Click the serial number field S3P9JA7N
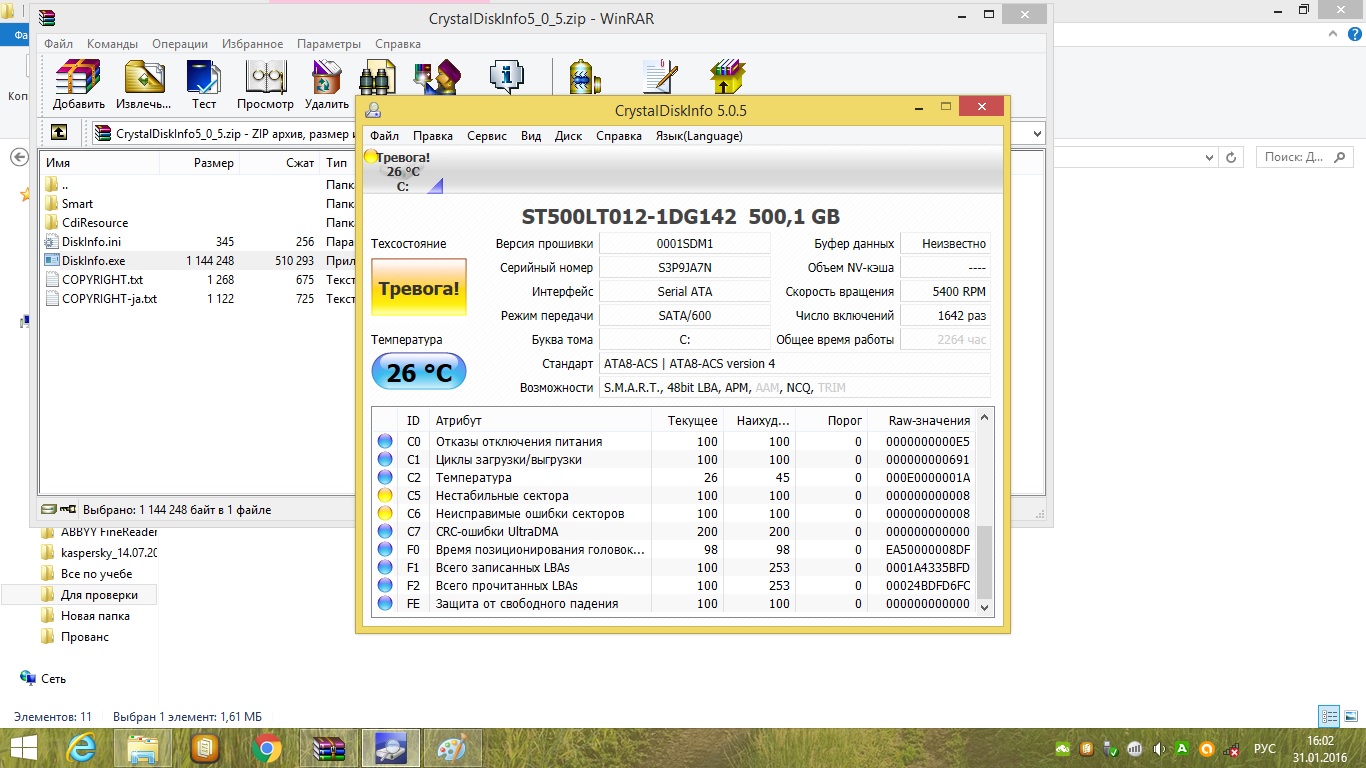This screenshot has height=768, width=1366. (x=685, y=268)
